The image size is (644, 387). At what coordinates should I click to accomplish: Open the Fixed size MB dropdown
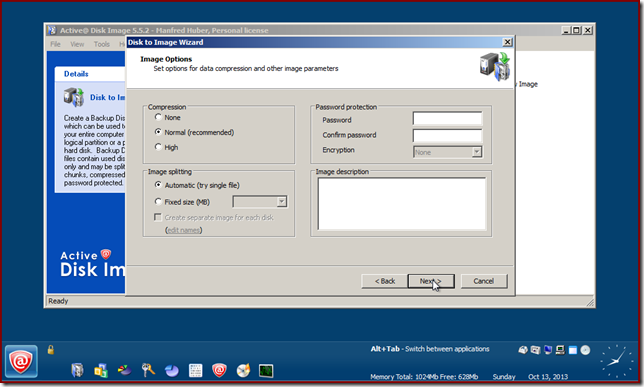tap(281, 202)
